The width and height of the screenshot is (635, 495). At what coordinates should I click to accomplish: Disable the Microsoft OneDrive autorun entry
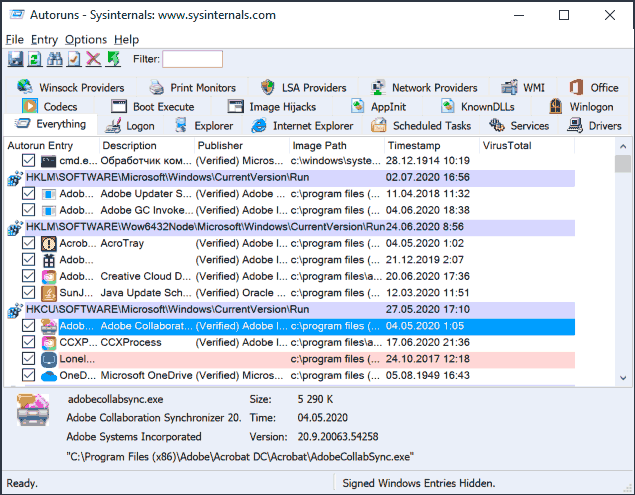(x=28, y=376)
